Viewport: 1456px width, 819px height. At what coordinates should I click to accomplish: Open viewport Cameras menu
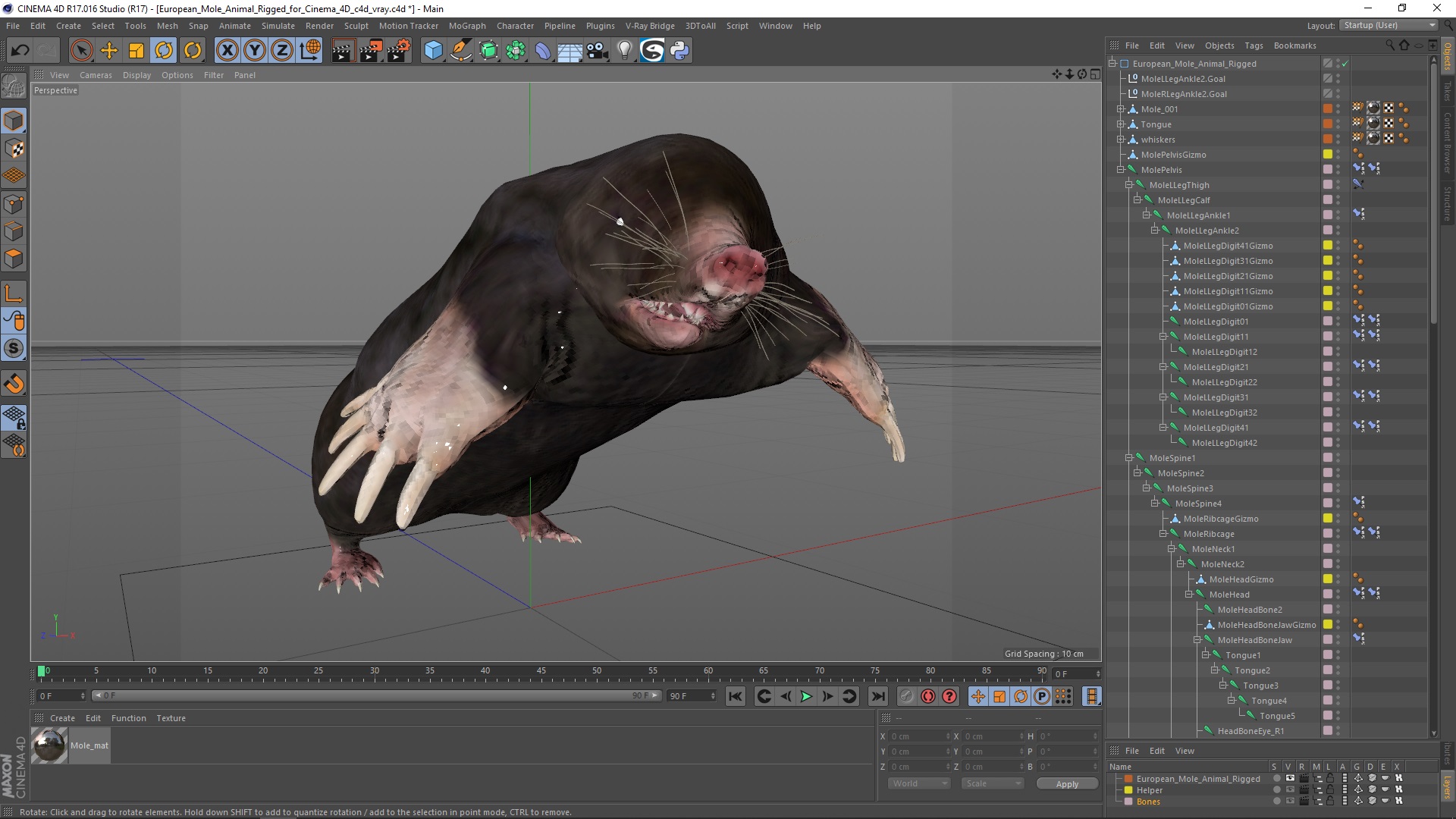[96, 75]
